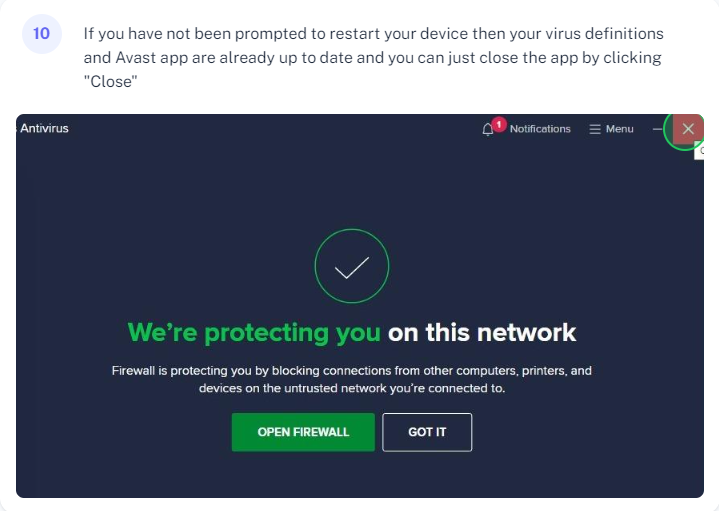Click the word "Close" in the instructions
Image resolution: width=719 pixels, height=511 pixels.
(111, 82)
